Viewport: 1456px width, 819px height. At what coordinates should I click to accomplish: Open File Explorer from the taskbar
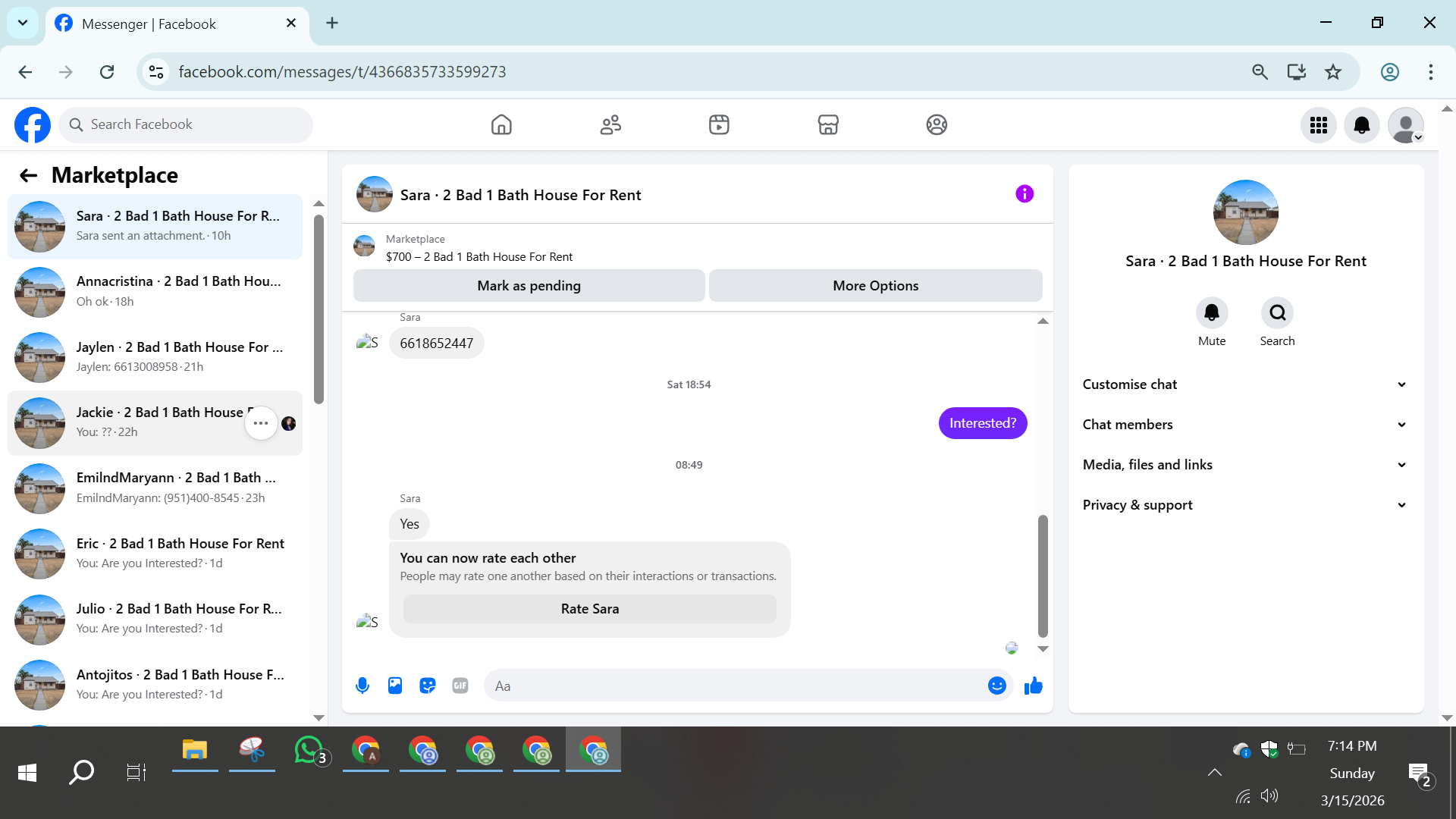195,751
